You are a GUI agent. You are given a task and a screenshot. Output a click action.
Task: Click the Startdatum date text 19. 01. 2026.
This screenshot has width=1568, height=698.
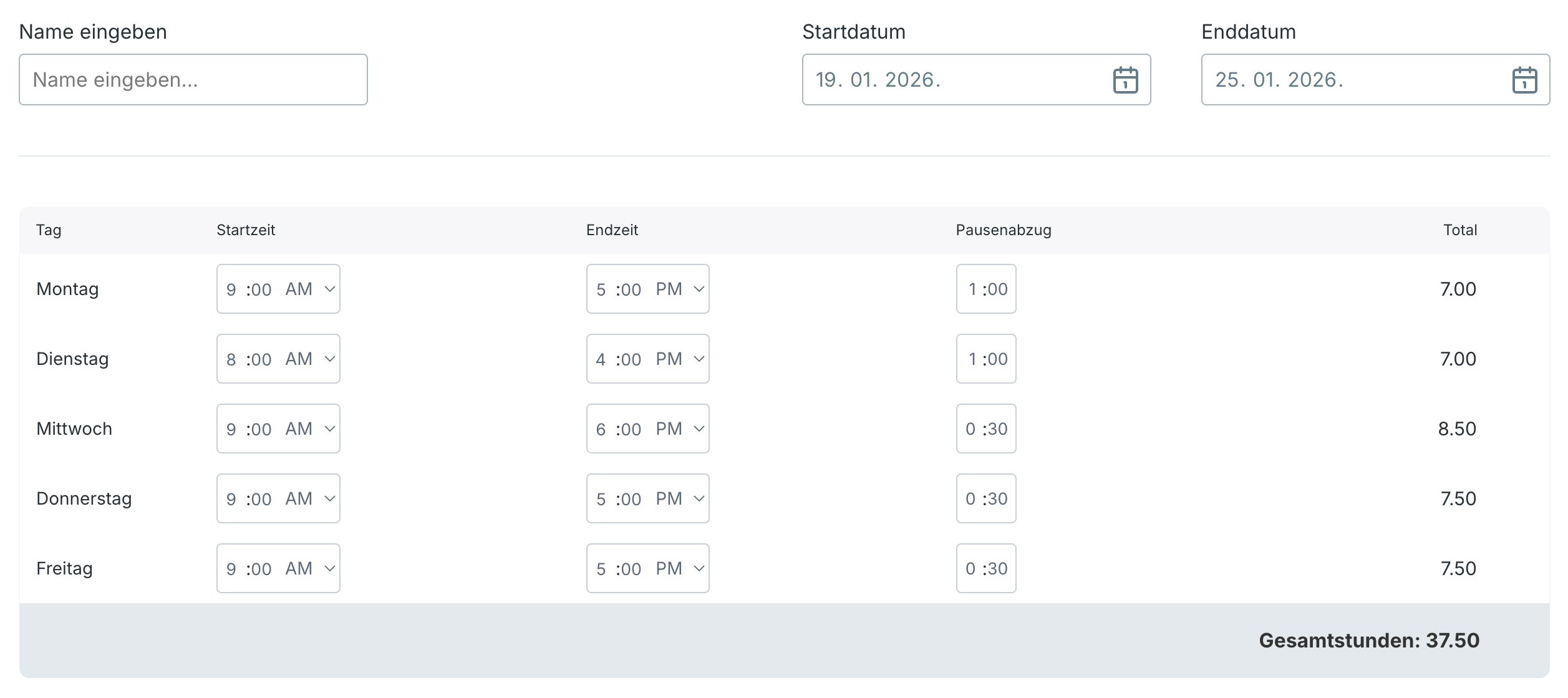pos(878,80)
